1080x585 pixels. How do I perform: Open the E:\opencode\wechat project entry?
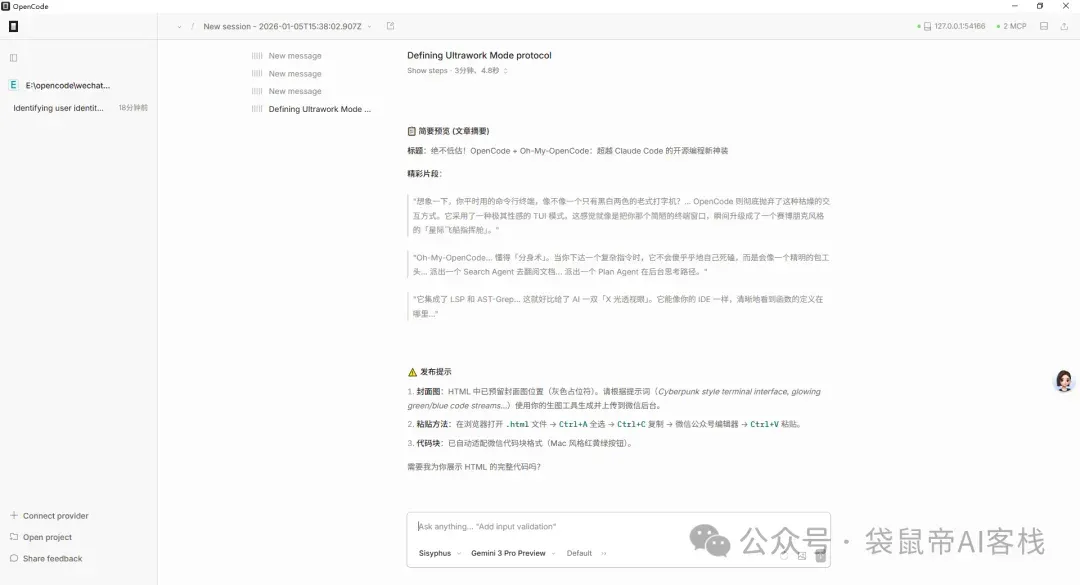point(68,85)
